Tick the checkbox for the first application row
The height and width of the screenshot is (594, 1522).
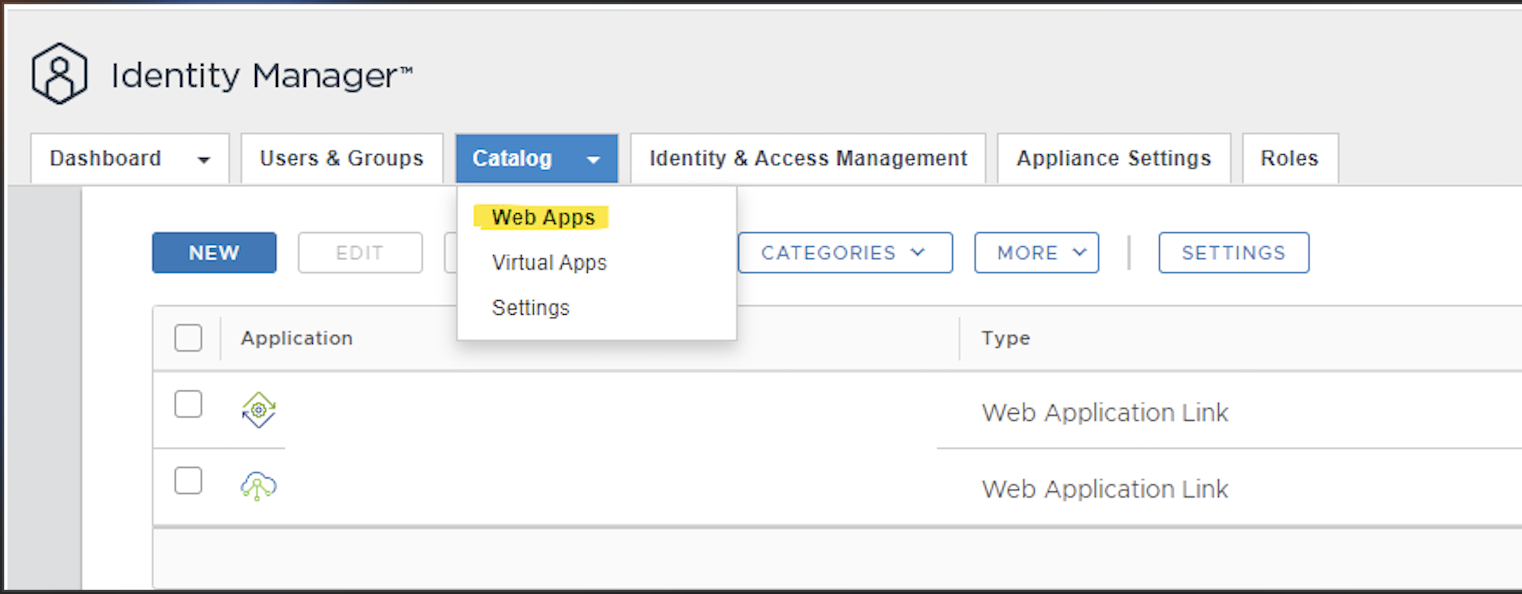(x=188, y=404)
